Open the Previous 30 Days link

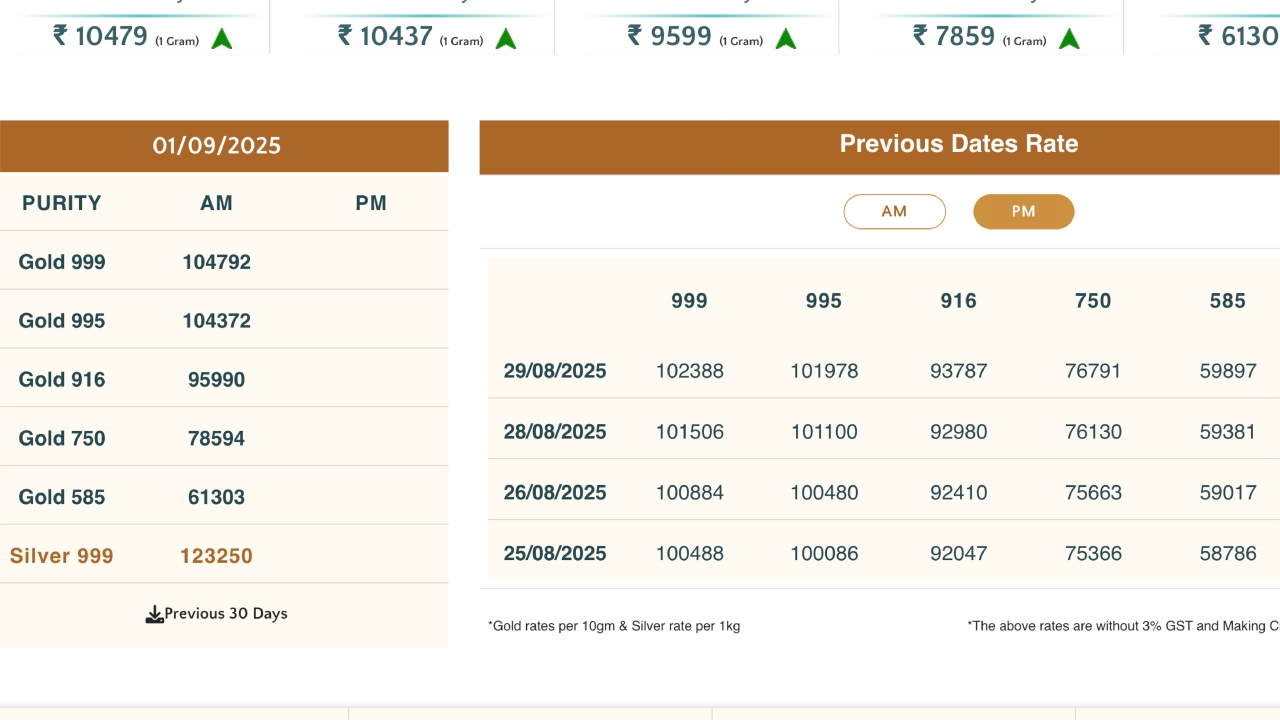225,614
